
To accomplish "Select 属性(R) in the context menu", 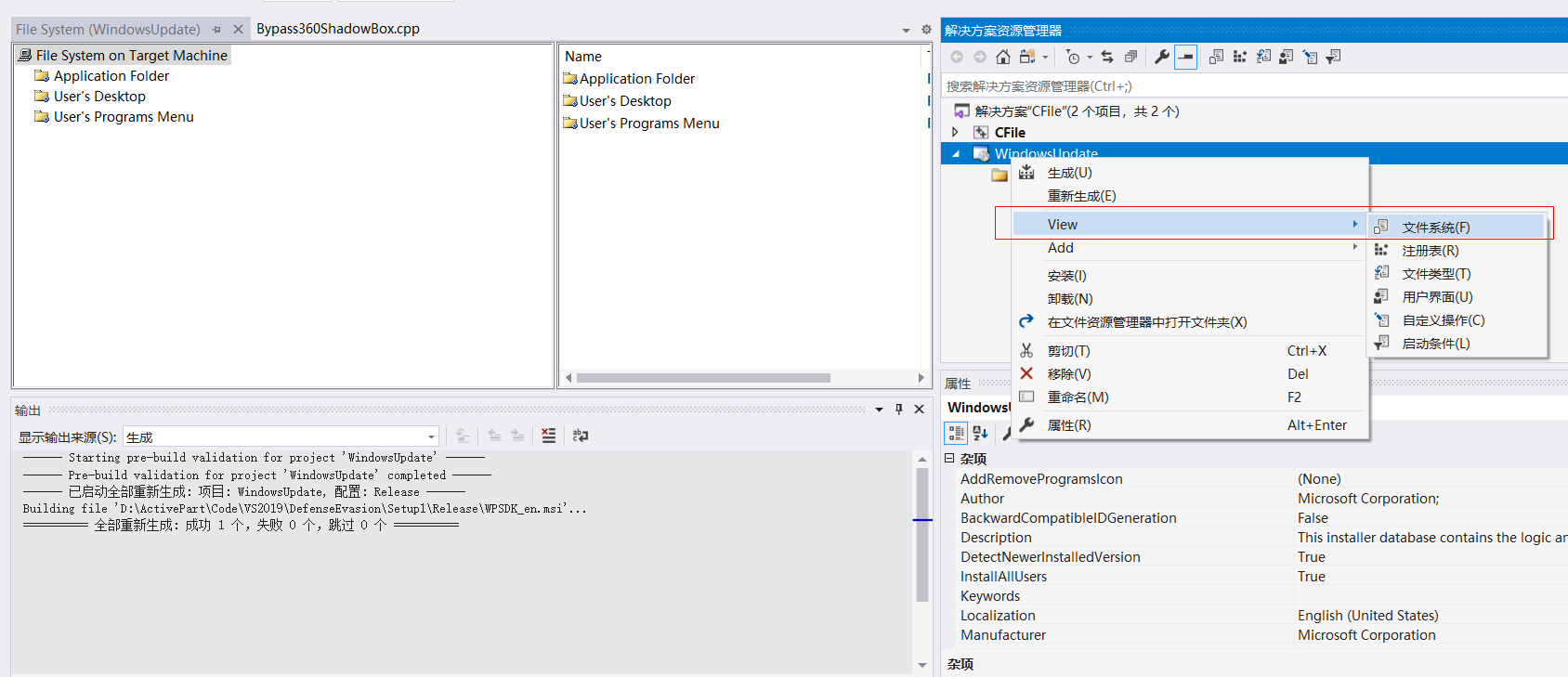I will click(1189, 425).
